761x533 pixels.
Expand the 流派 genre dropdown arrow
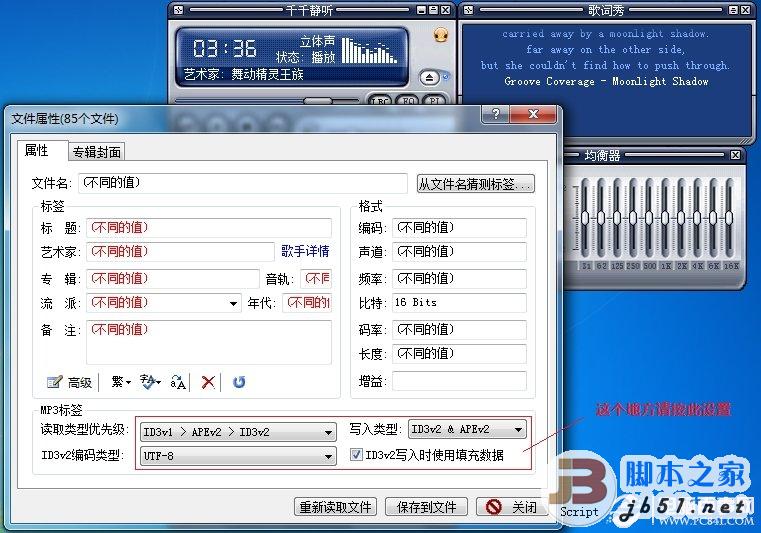pyautogui.click(x=233, y=303)
